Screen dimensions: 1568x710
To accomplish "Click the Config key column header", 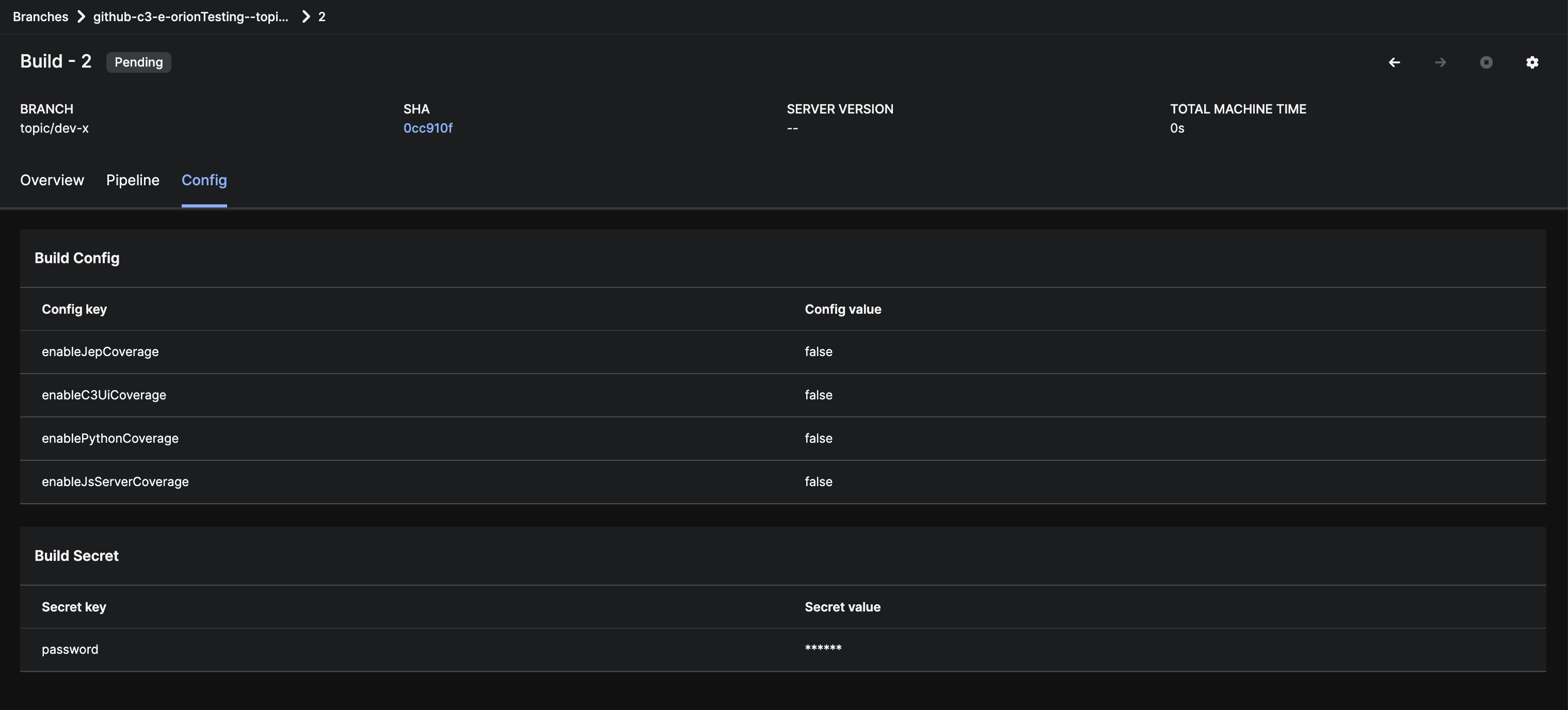I will [x=74, y=309].
